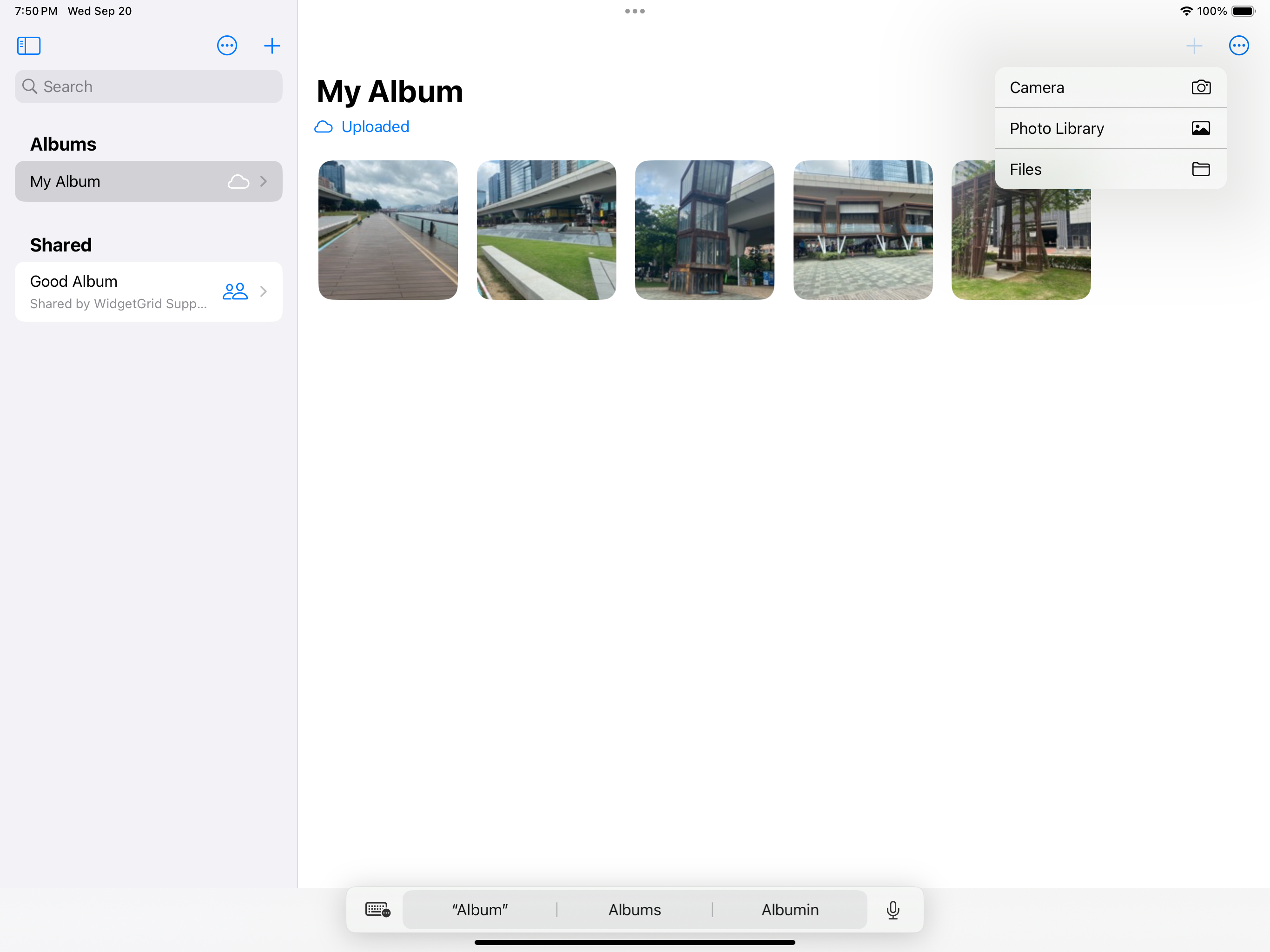Image resolution: width=1270 pixels, height=952 pixels.
Task: Click the Shared section header
Action: tap(61, 245)
